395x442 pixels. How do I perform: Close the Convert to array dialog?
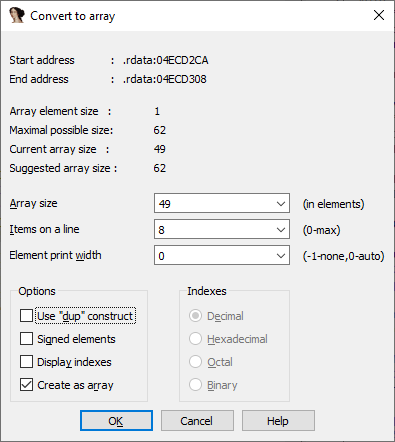pos(379,15)
